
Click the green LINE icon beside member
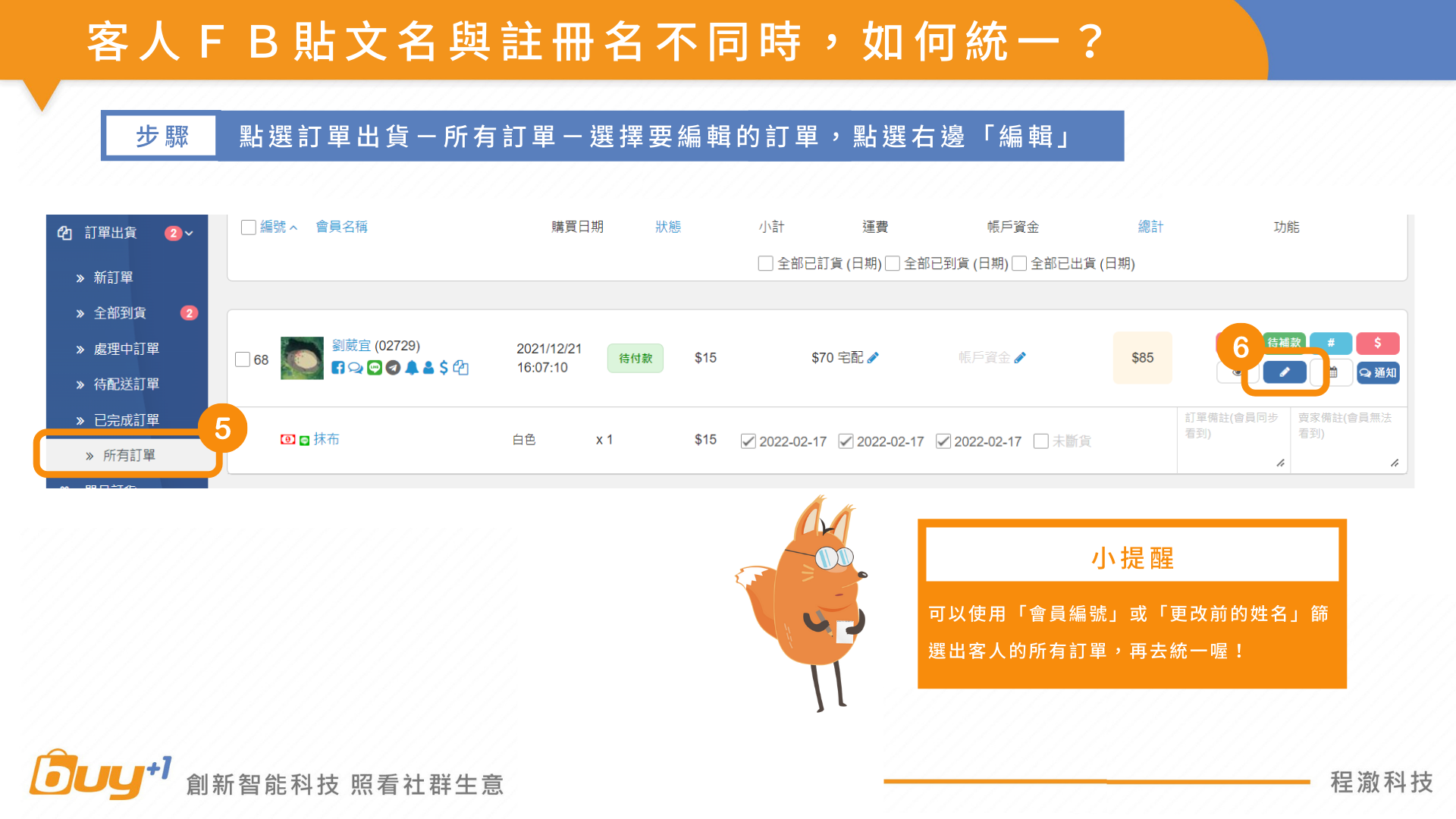pyautogui.click(x=375, y=368)
